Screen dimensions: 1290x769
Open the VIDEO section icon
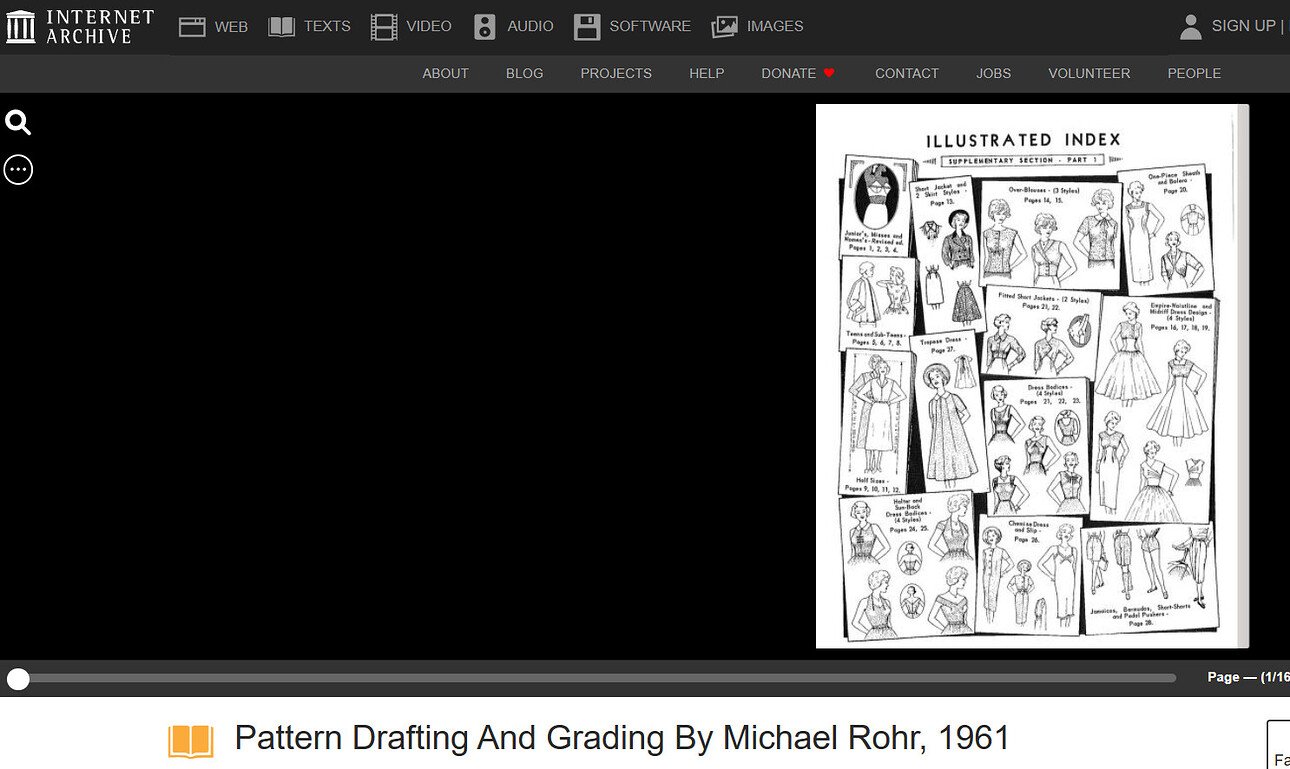tap(383, 26)
